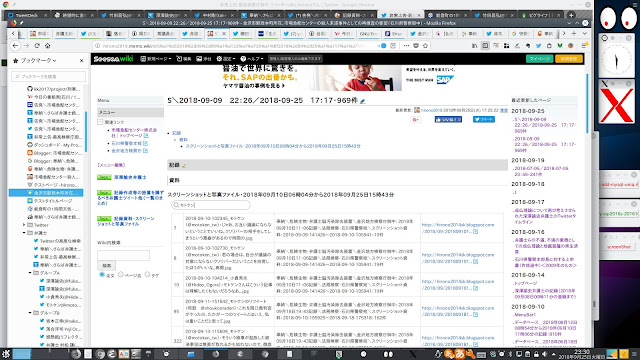The width and height of the screenshot is (640, 360).
Task: Click table filter search box
Action: coord(211,205)
